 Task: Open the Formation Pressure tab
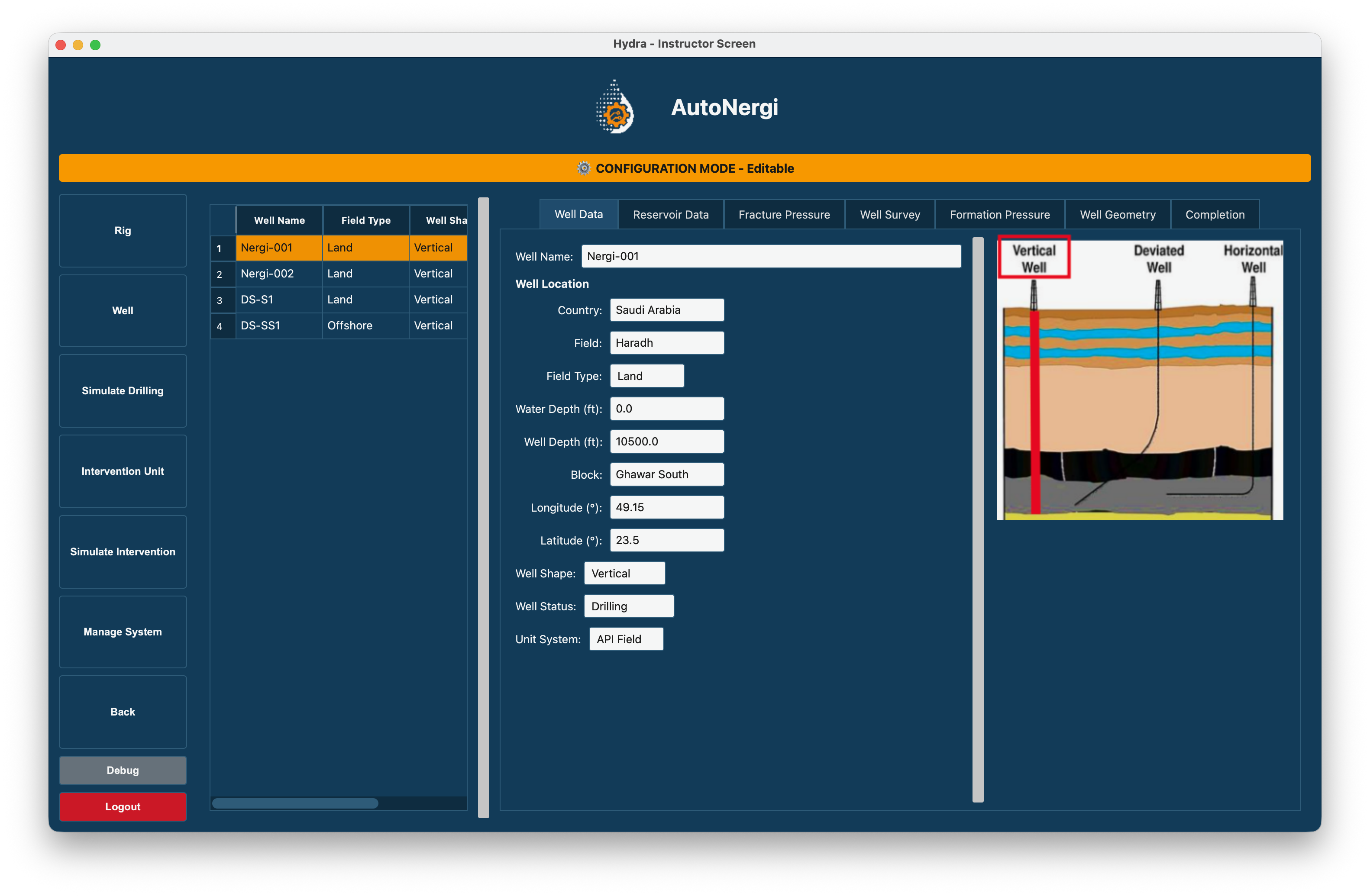[1000, 214]
